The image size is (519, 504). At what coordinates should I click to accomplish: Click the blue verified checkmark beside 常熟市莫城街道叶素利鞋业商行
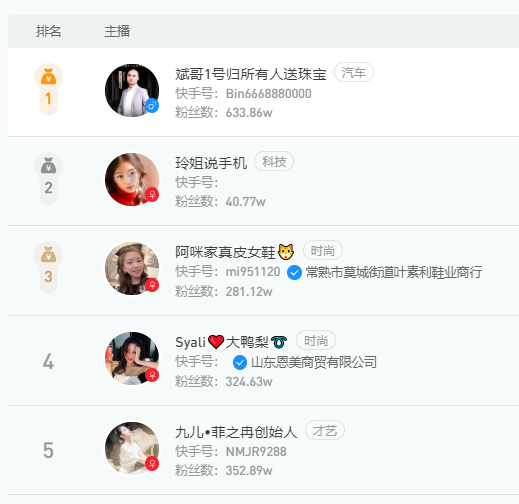294,273
